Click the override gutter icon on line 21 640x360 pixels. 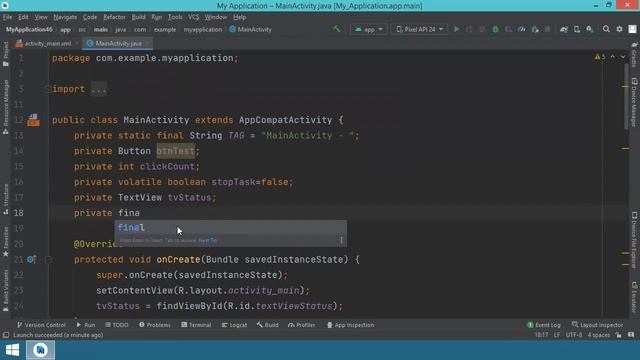coord(31,259)
